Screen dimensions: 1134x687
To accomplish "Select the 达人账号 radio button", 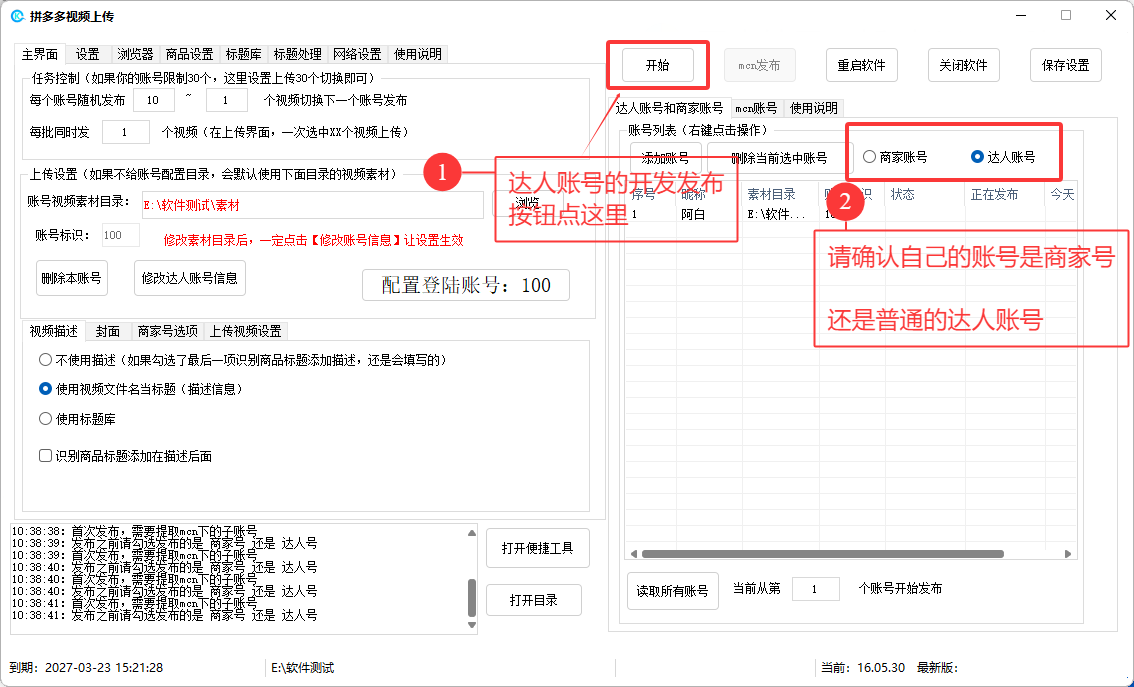I will click(1003, 157).
